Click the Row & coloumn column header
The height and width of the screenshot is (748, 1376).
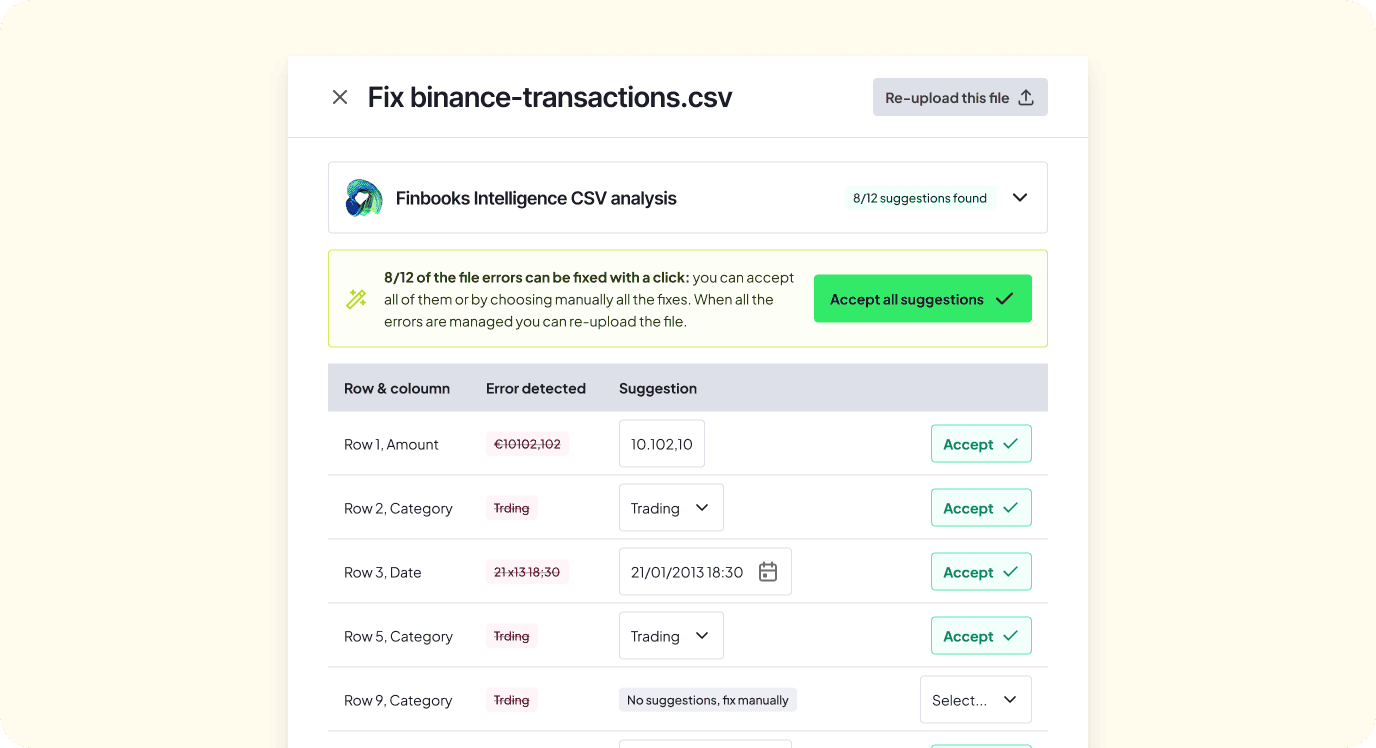click(x=397, y=388)
